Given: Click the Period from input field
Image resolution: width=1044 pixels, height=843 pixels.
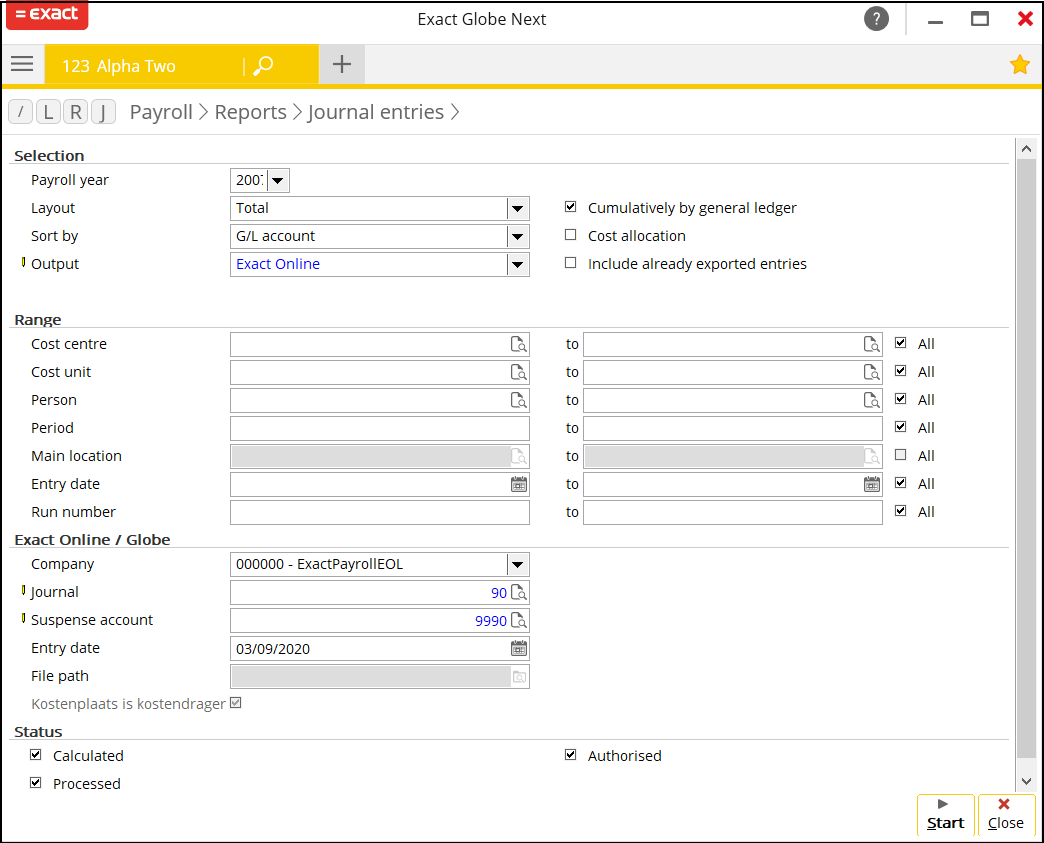Looking at the screenshot, I should pyautogui.click(x=380, y=428).
